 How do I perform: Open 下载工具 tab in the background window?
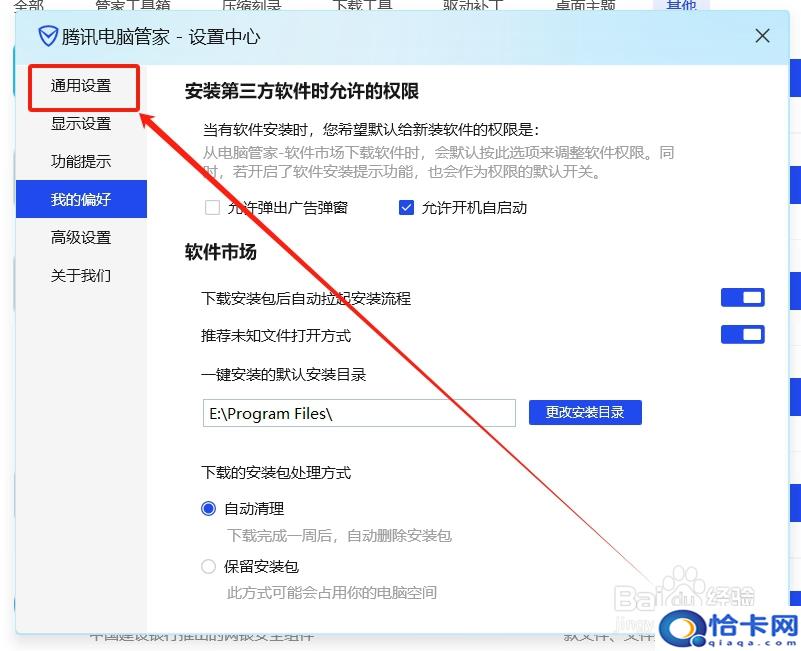coord(362,5)
